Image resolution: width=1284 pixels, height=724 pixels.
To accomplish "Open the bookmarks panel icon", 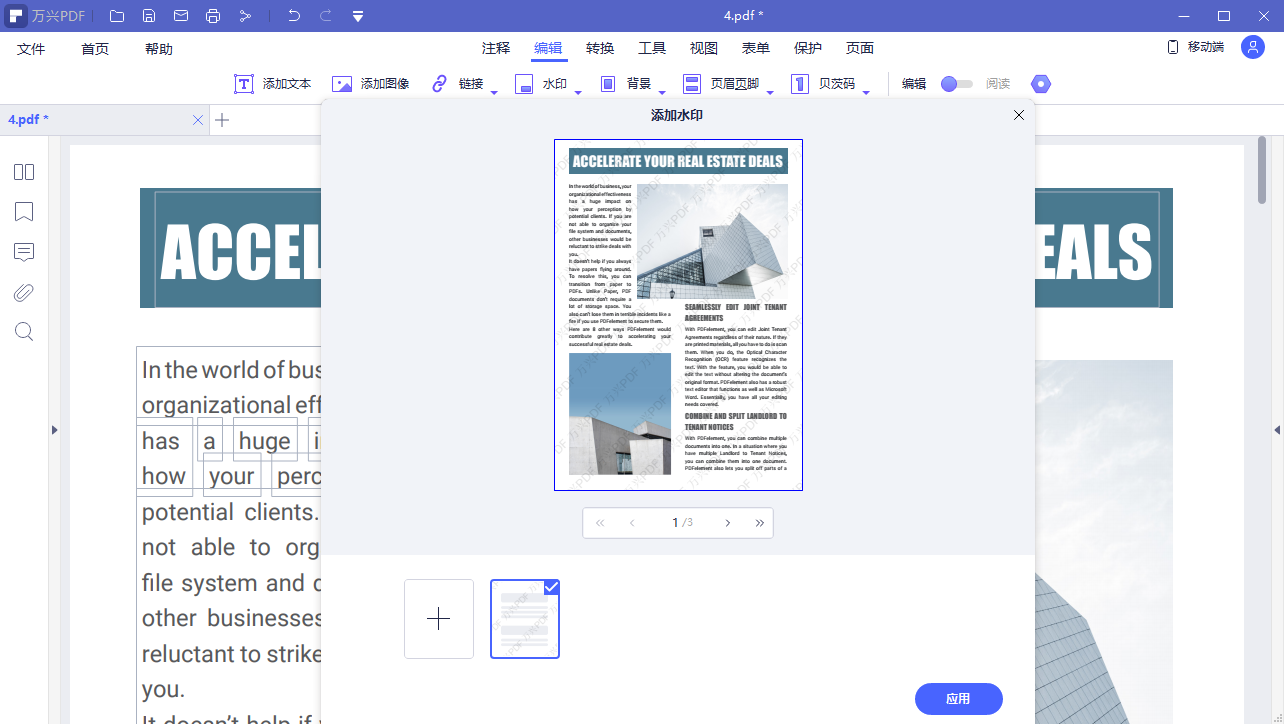I will [x=24, y=212].
